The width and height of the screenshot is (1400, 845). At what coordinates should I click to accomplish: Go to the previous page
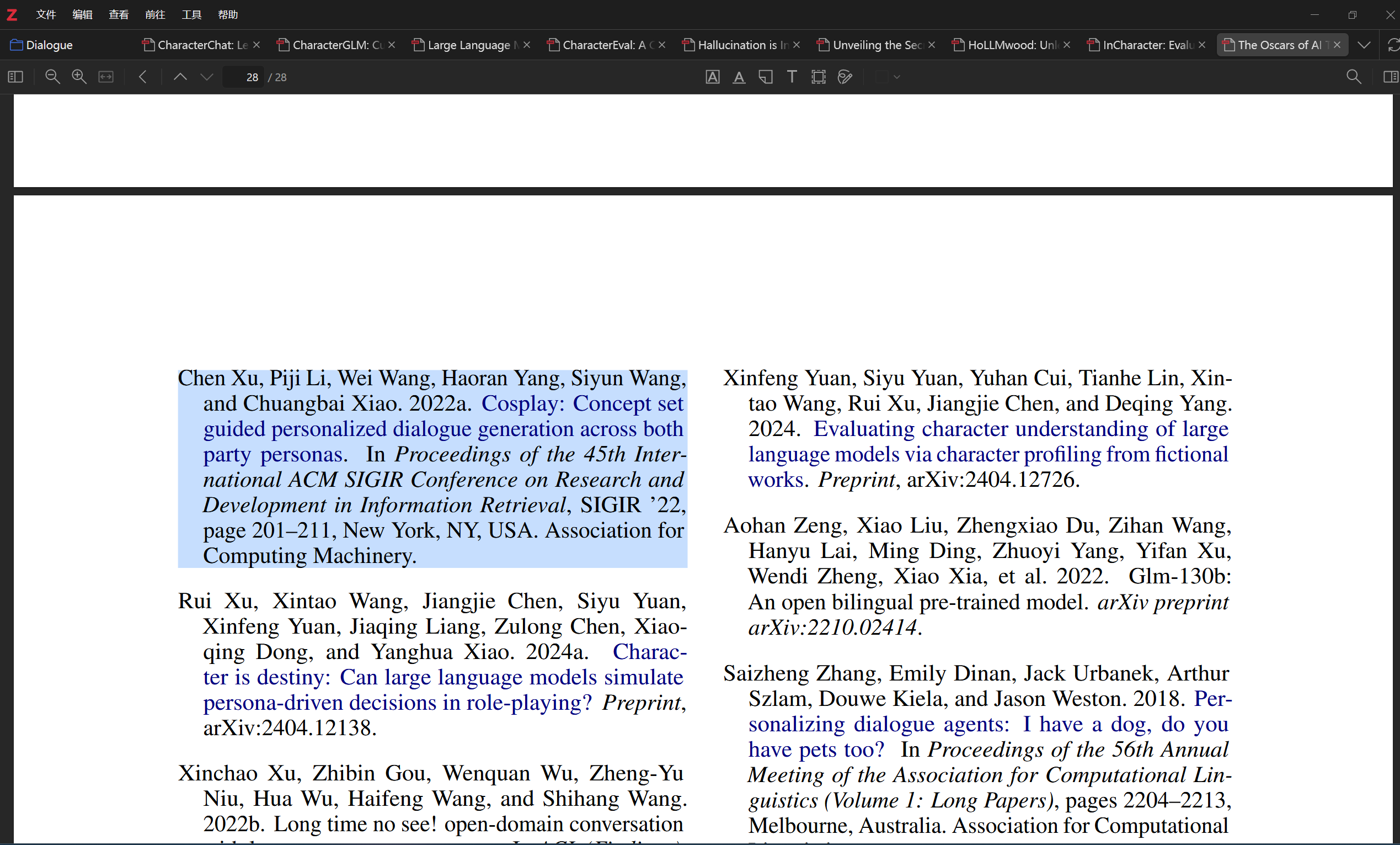pos(180,77)
